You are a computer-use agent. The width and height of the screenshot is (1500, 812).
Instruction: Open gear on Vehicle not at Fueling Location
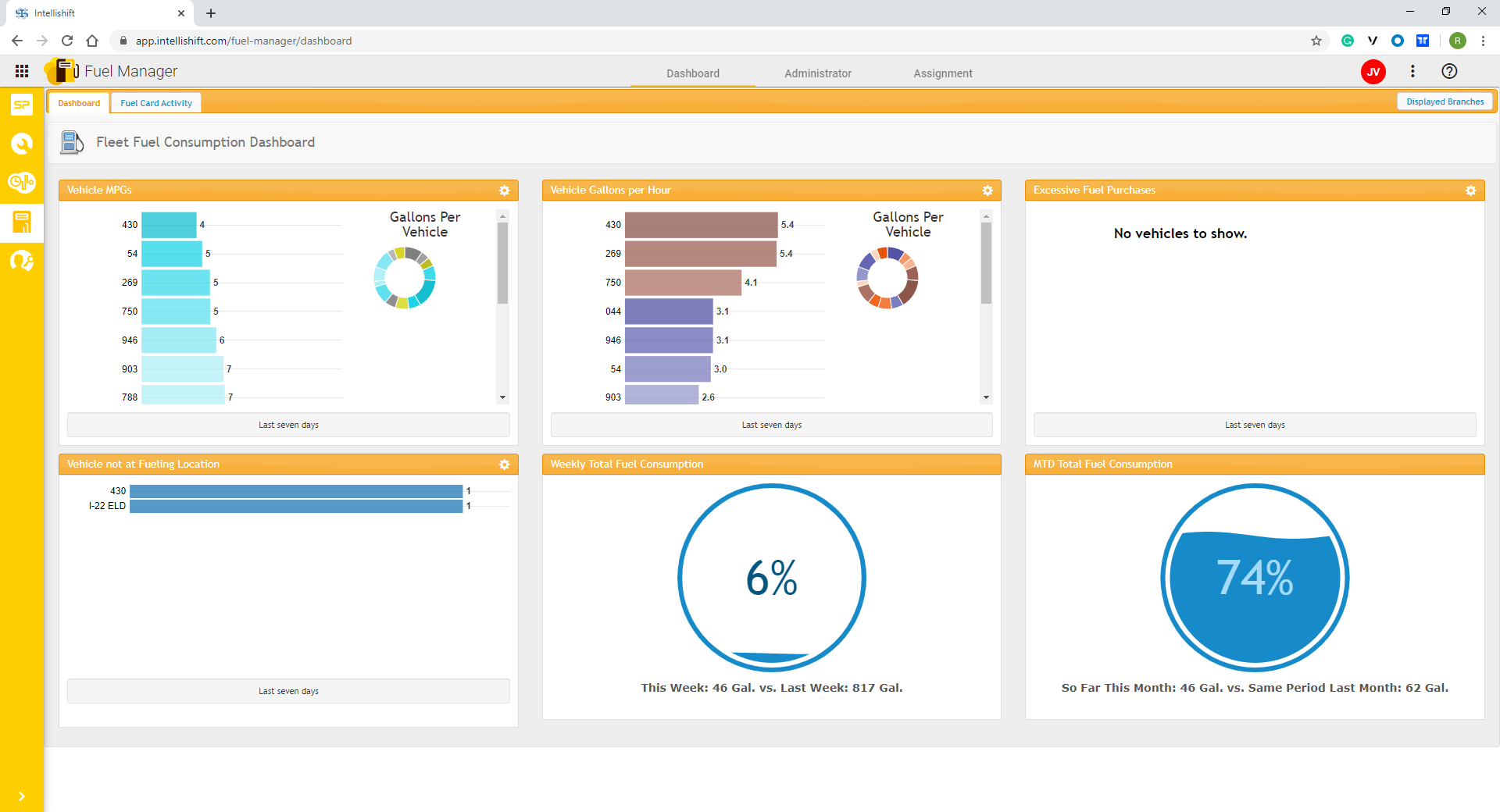click(x=504, y=465)
